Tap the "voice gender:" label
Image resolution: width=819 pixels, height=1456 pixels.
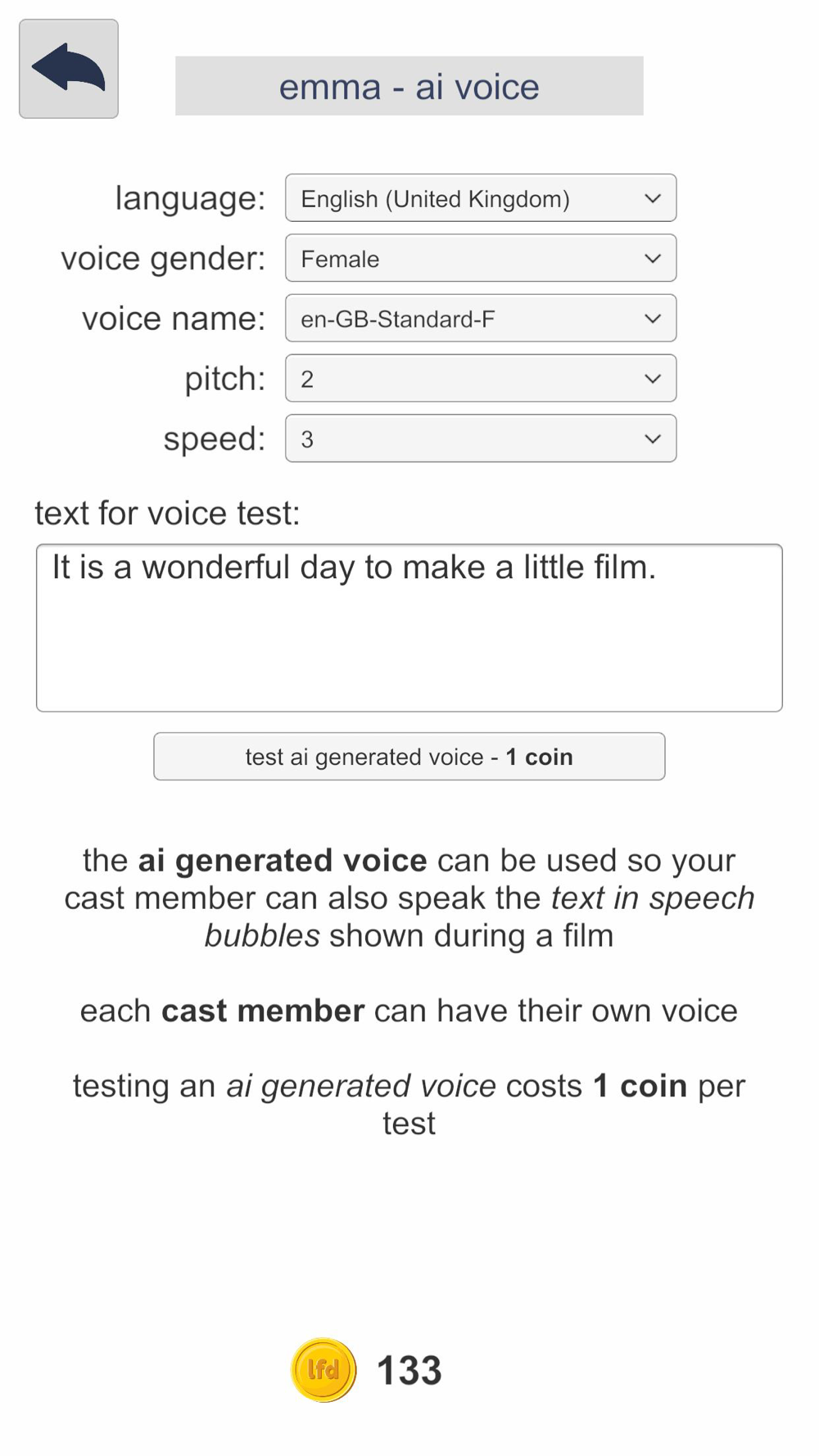pyautogui.click(x=163, y=259)
